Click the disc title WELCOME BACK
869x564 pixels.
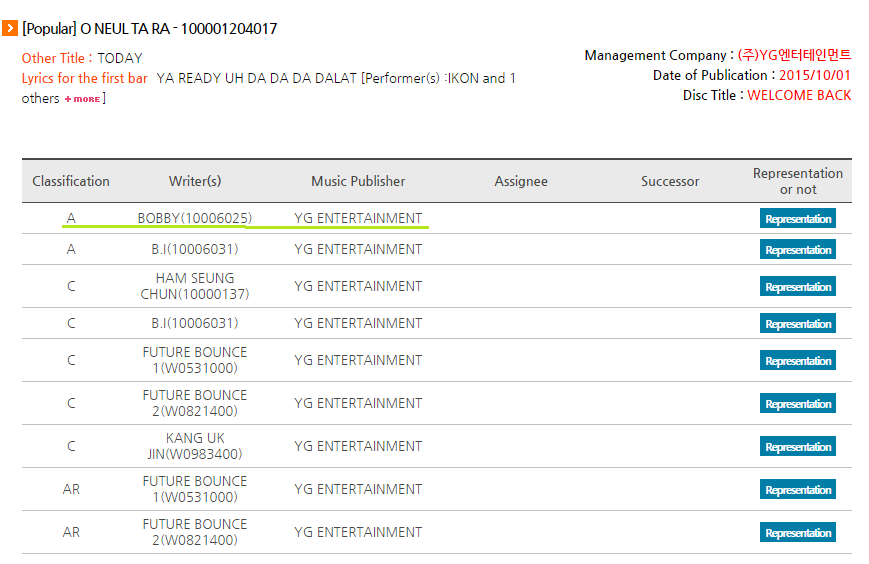[x=799, y=95]
